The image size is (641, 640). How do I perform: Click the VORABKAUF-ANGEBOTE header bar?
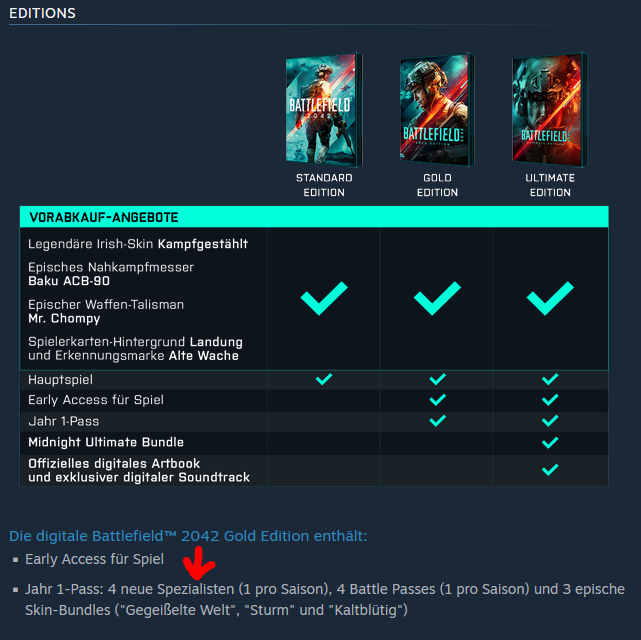[314, 217]
